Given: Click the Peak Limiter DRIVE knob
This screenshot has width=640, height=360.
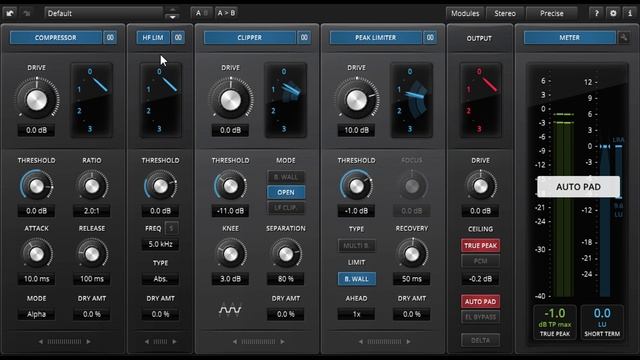Looking at the screenshot, I should [x=357, y=100].
